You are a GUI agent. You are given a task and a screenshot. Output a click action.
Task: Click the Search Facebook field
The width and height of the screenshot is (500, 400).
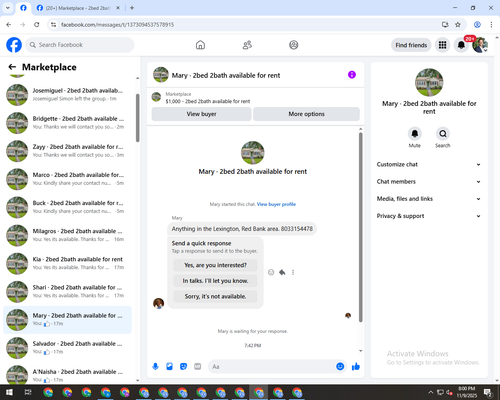click(80, 45)
